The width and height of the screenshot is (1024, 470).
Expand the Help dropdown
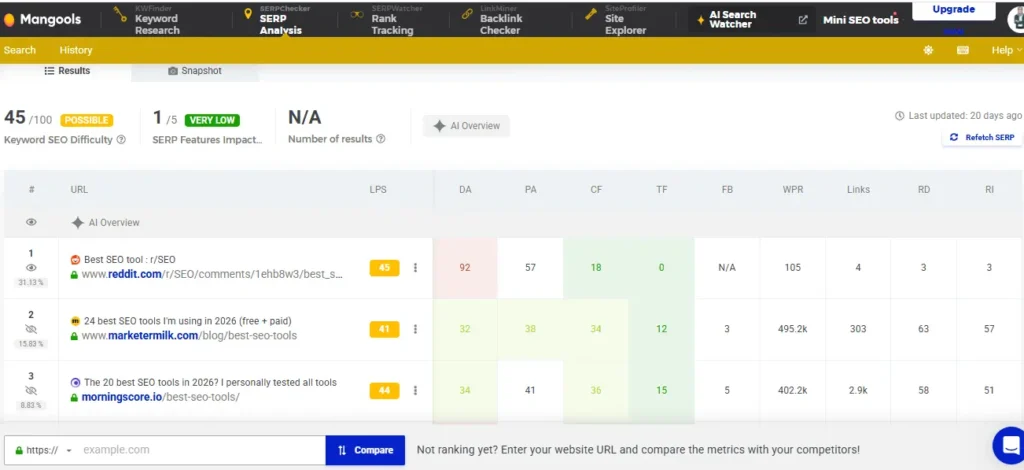[x=1006, y=50]
